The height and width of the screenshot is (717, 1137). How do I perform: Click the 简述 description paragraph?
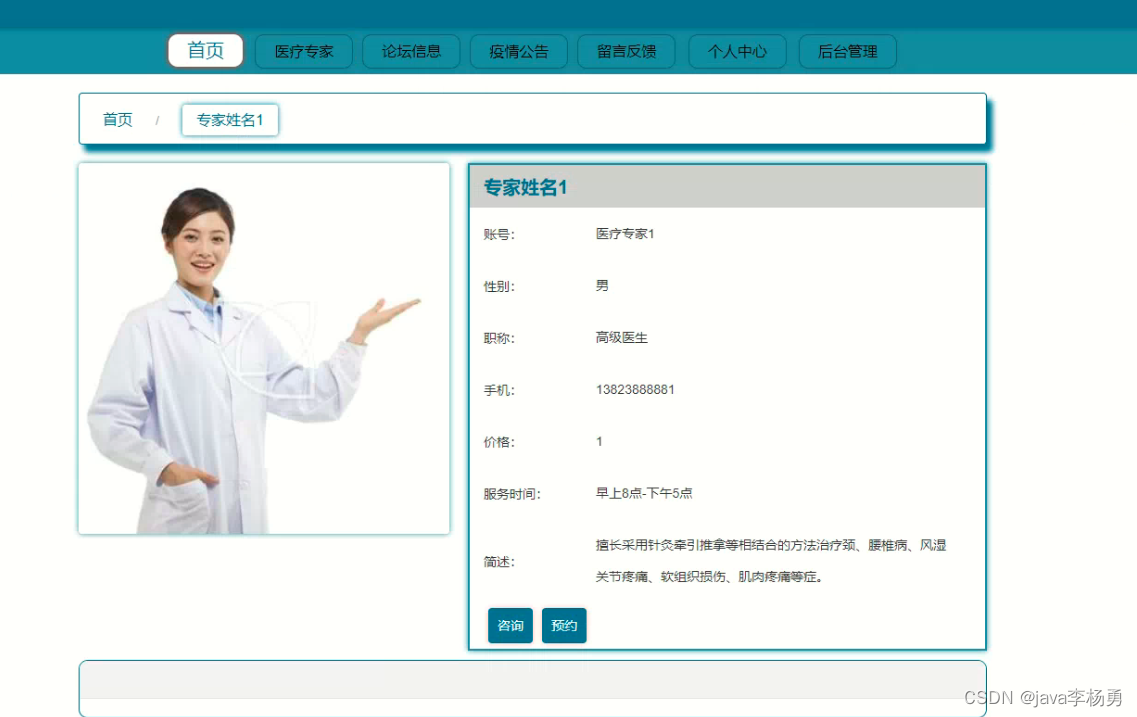tap(771, 560)
